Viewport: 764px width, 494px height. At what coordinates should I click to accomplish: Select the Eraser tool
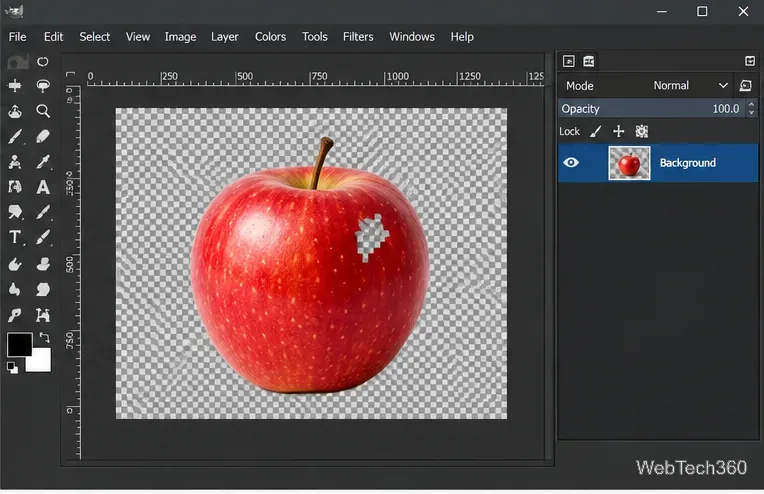coord(43,137)
